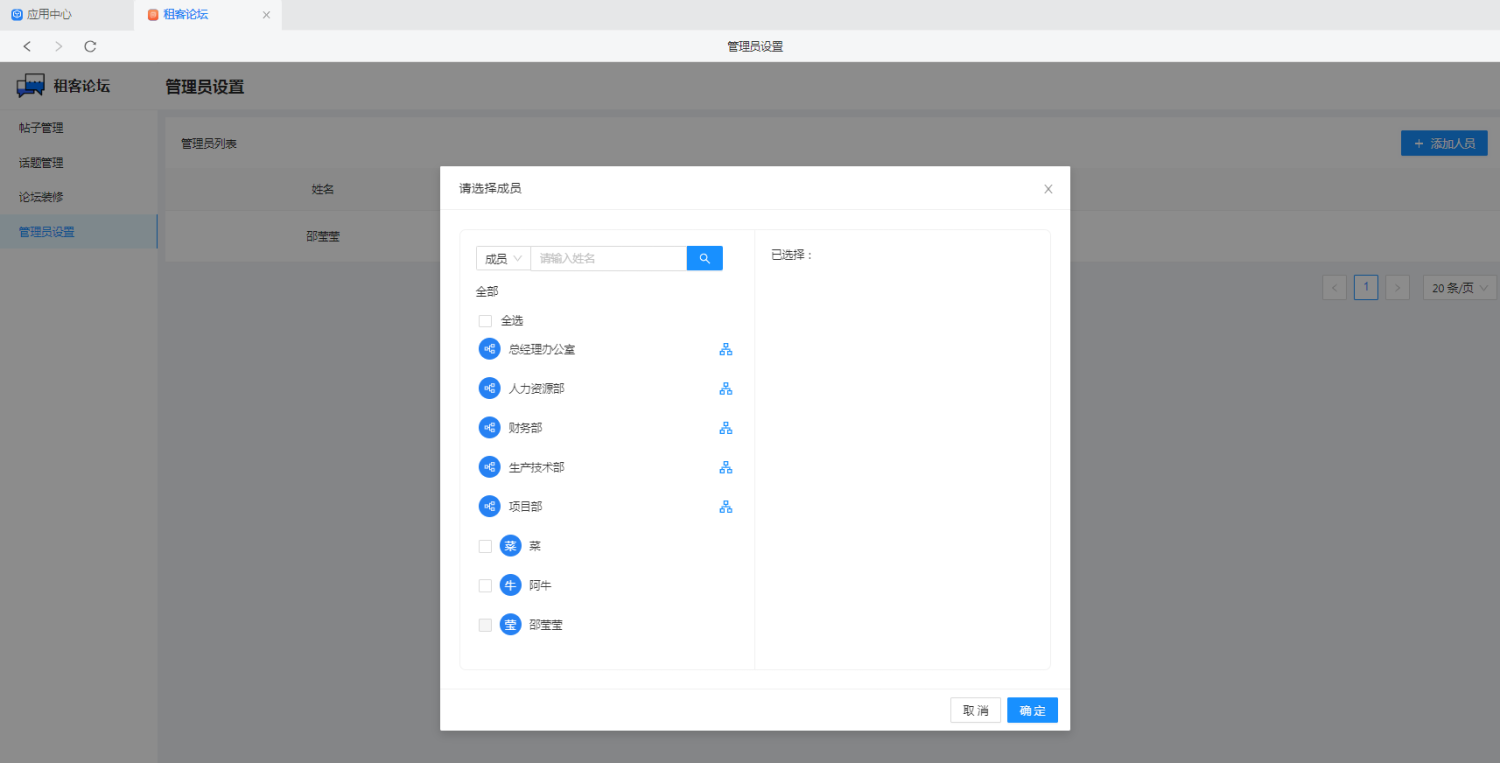Check the 全选 checkbox

click(485, 321)
